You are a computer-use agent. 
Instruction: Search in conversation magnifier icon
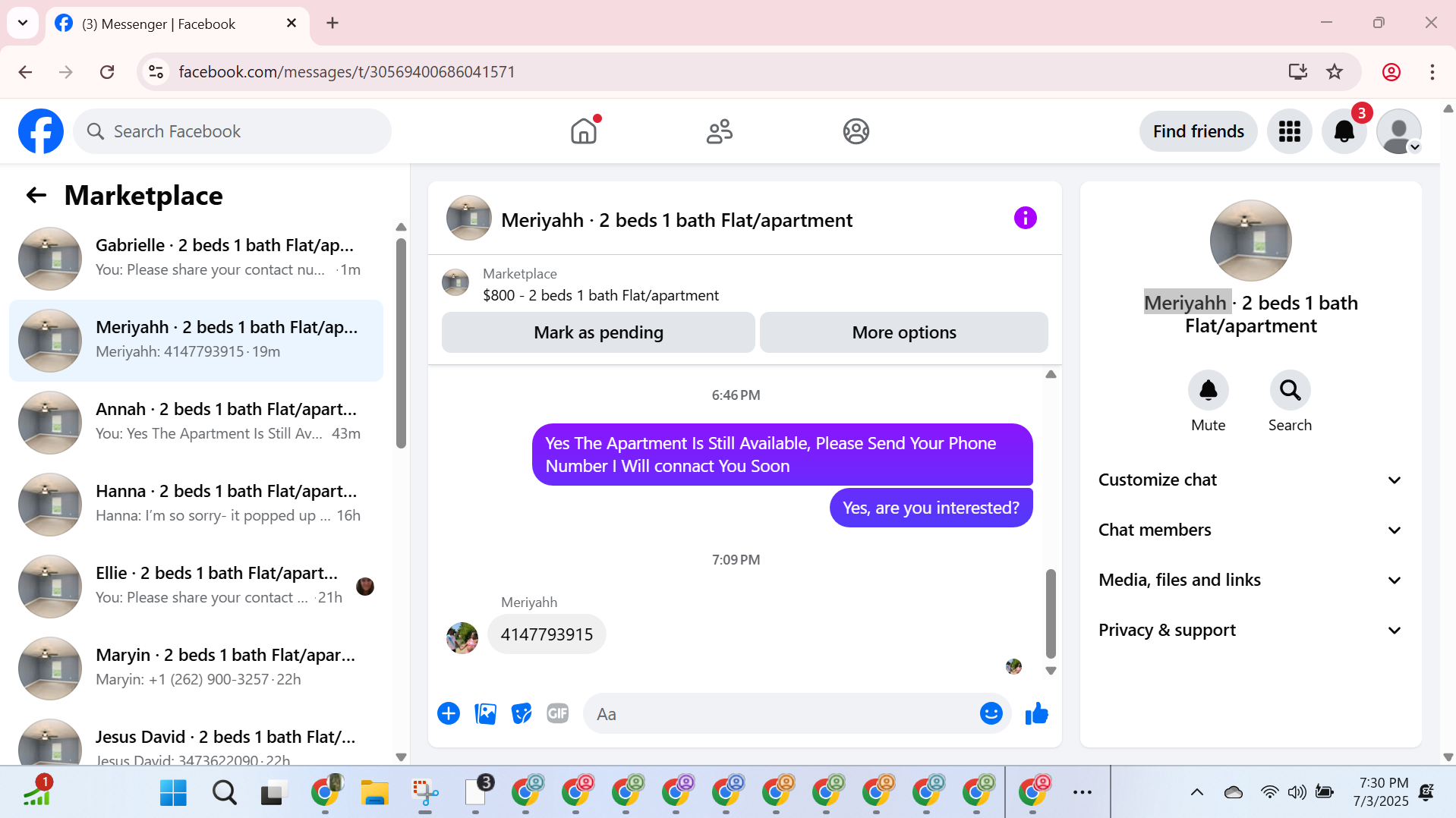point(1290,390)
